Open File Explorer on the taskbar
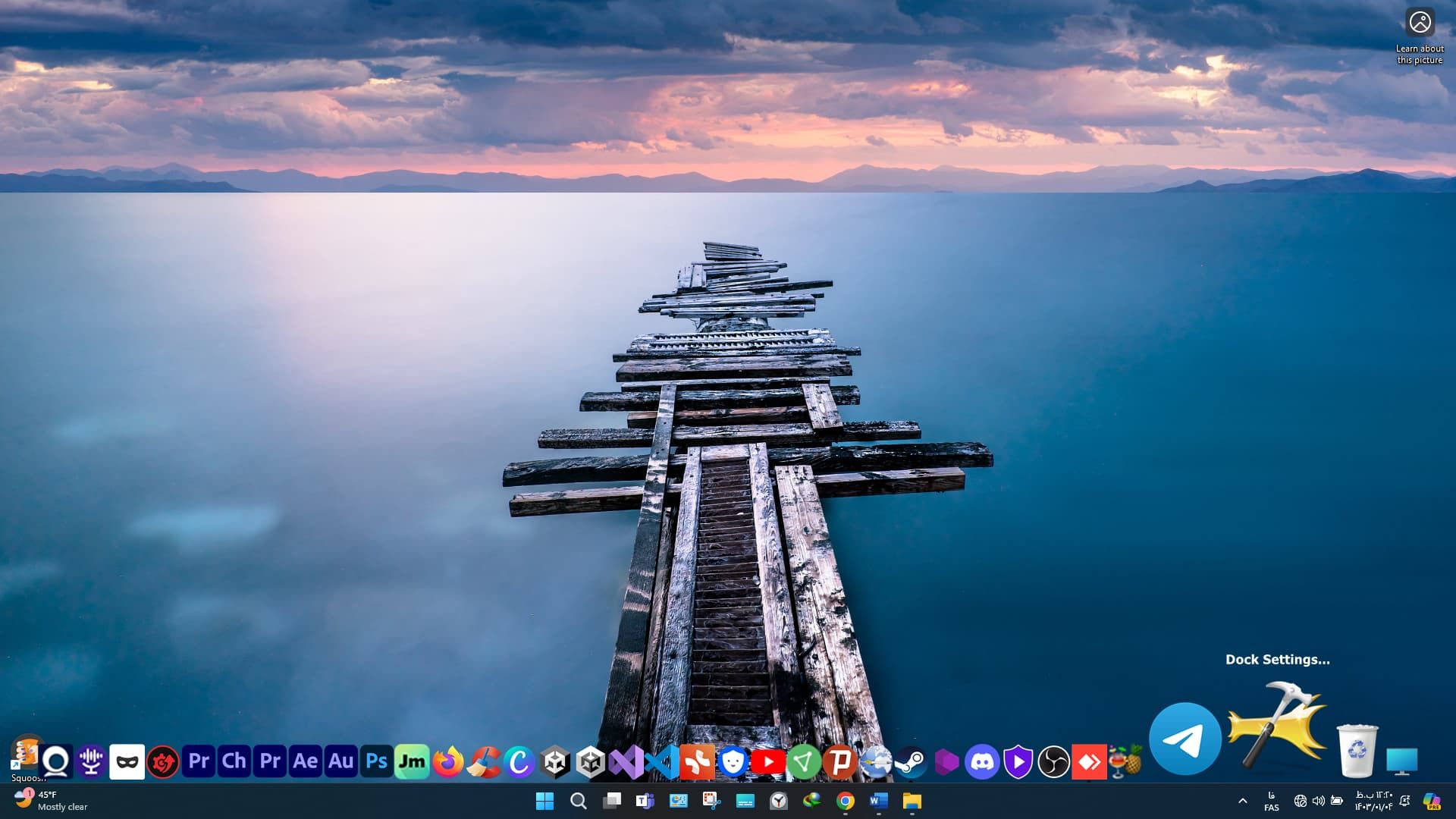This screenshot has width=1456, height=819. coord(912,801)
